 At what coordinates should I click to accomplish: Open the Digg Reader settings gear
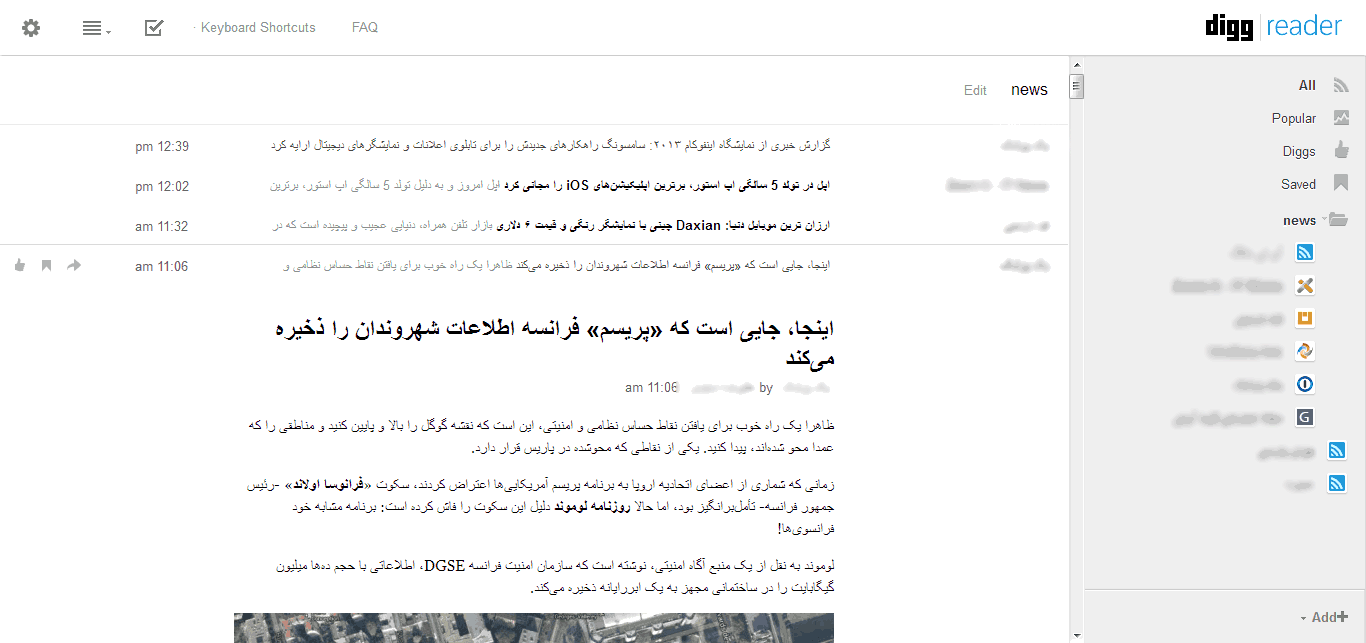coord(30,28)
